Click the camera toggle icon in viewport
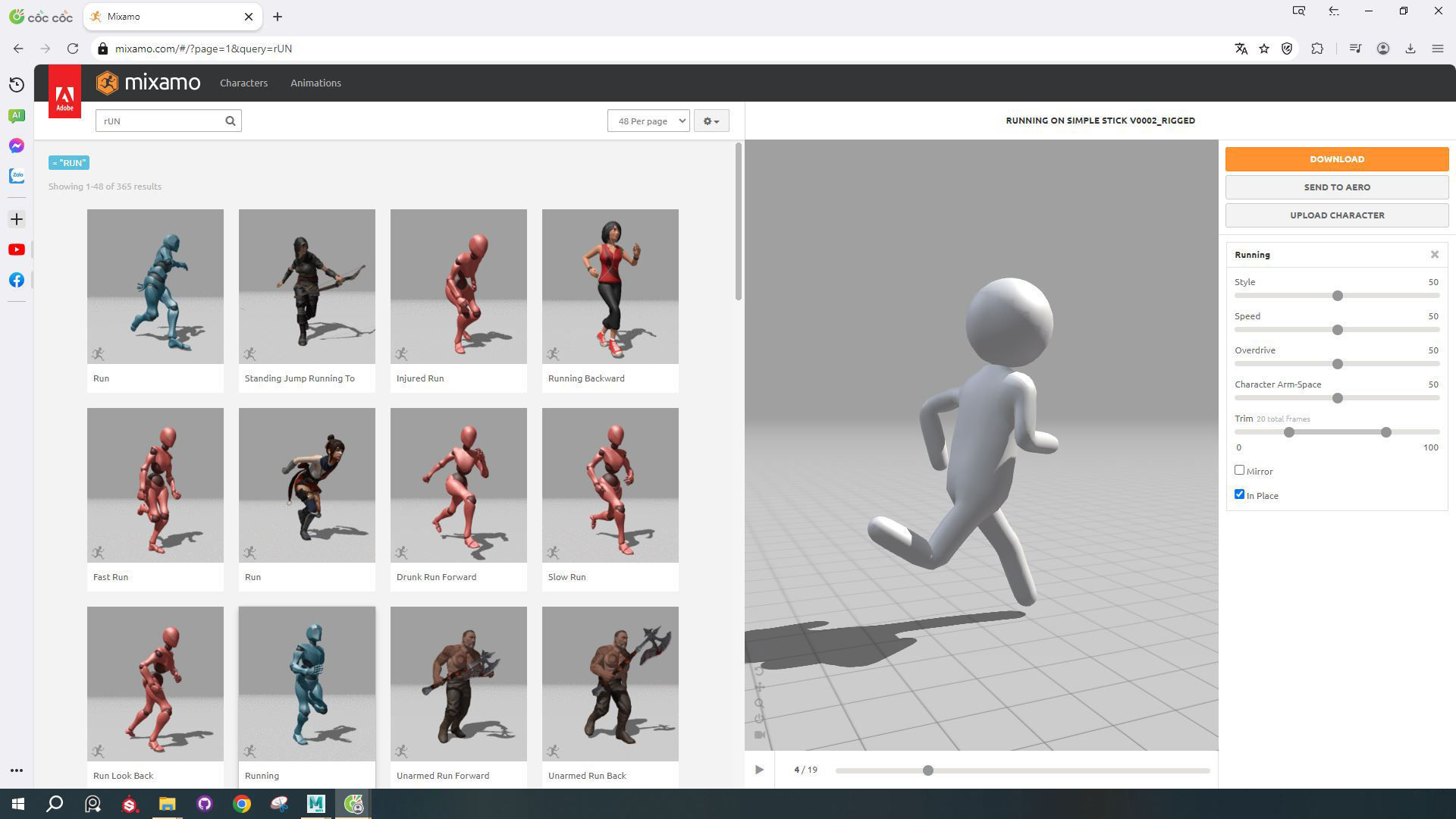Viewport: 1456px width, 819px height. click(x=759, y=735)
